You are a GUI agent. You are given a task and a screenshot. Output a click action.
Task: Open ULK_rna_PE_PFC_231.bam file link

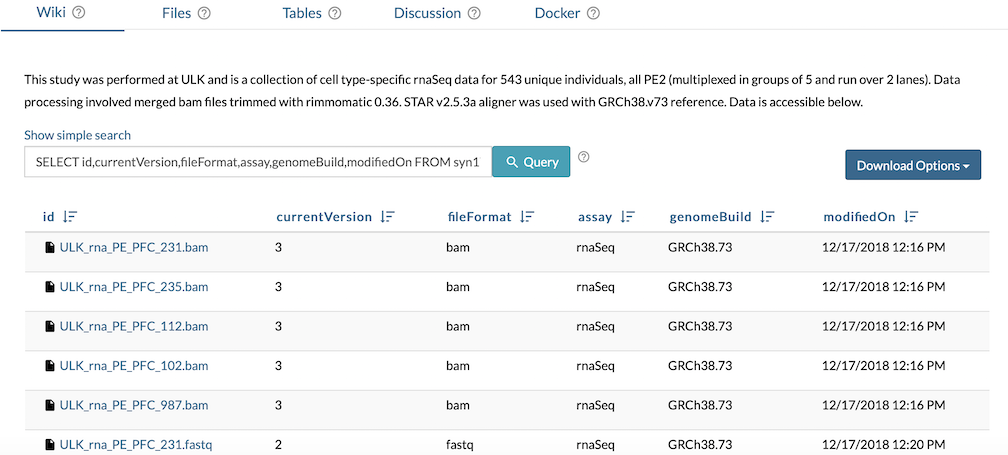(x=133, y=246)
